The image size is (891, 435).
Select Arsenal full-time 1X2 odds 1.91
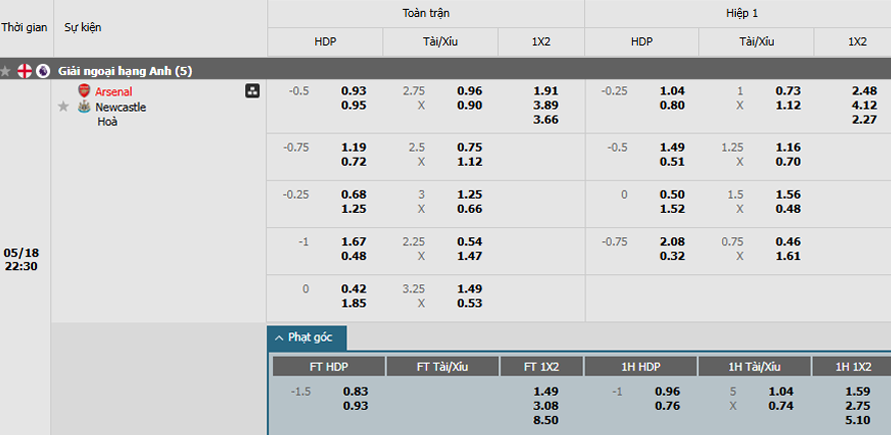pos(546,91)
